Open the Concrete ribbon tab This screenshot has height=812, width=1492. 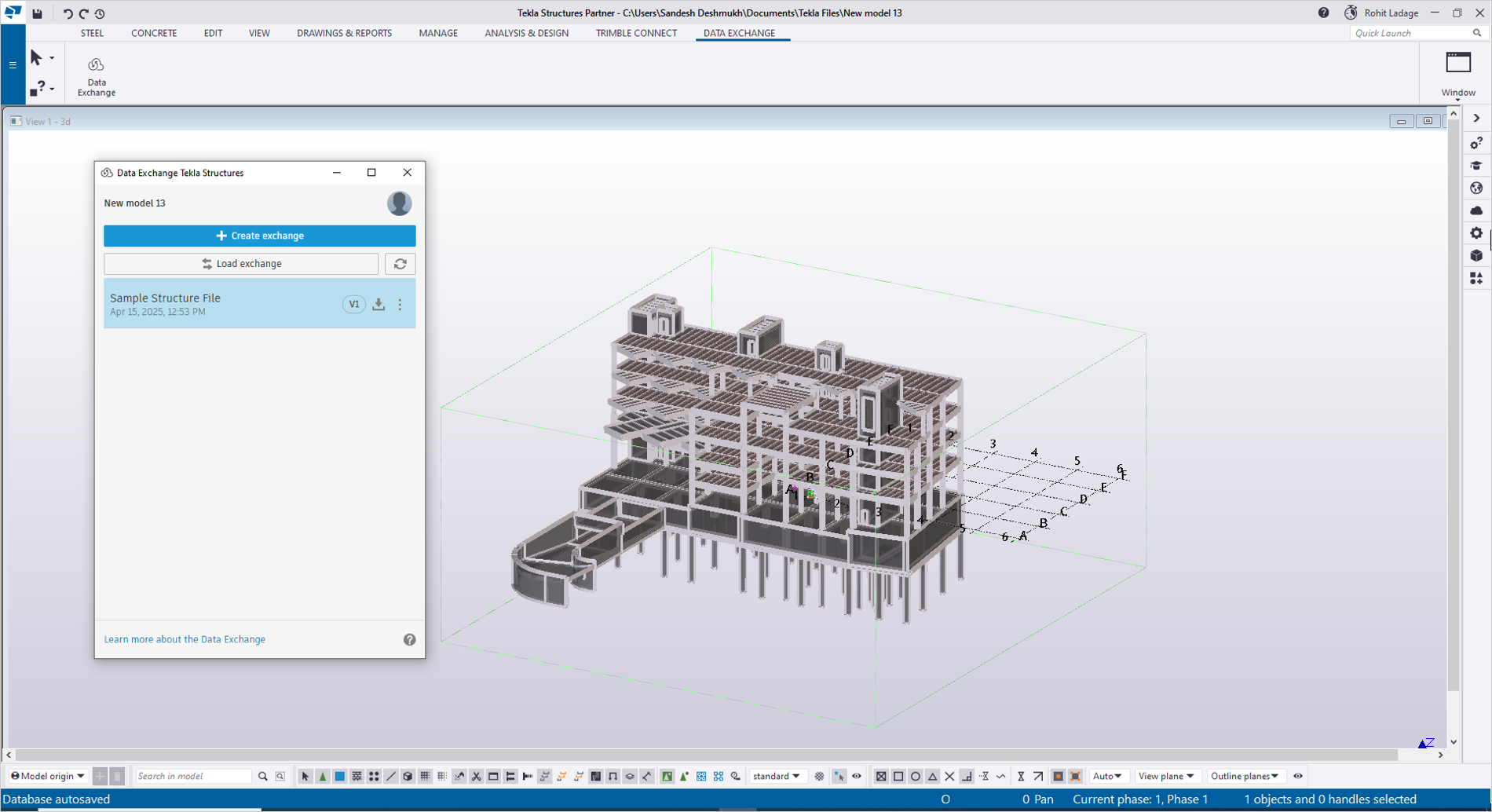[x=154, y=33]
